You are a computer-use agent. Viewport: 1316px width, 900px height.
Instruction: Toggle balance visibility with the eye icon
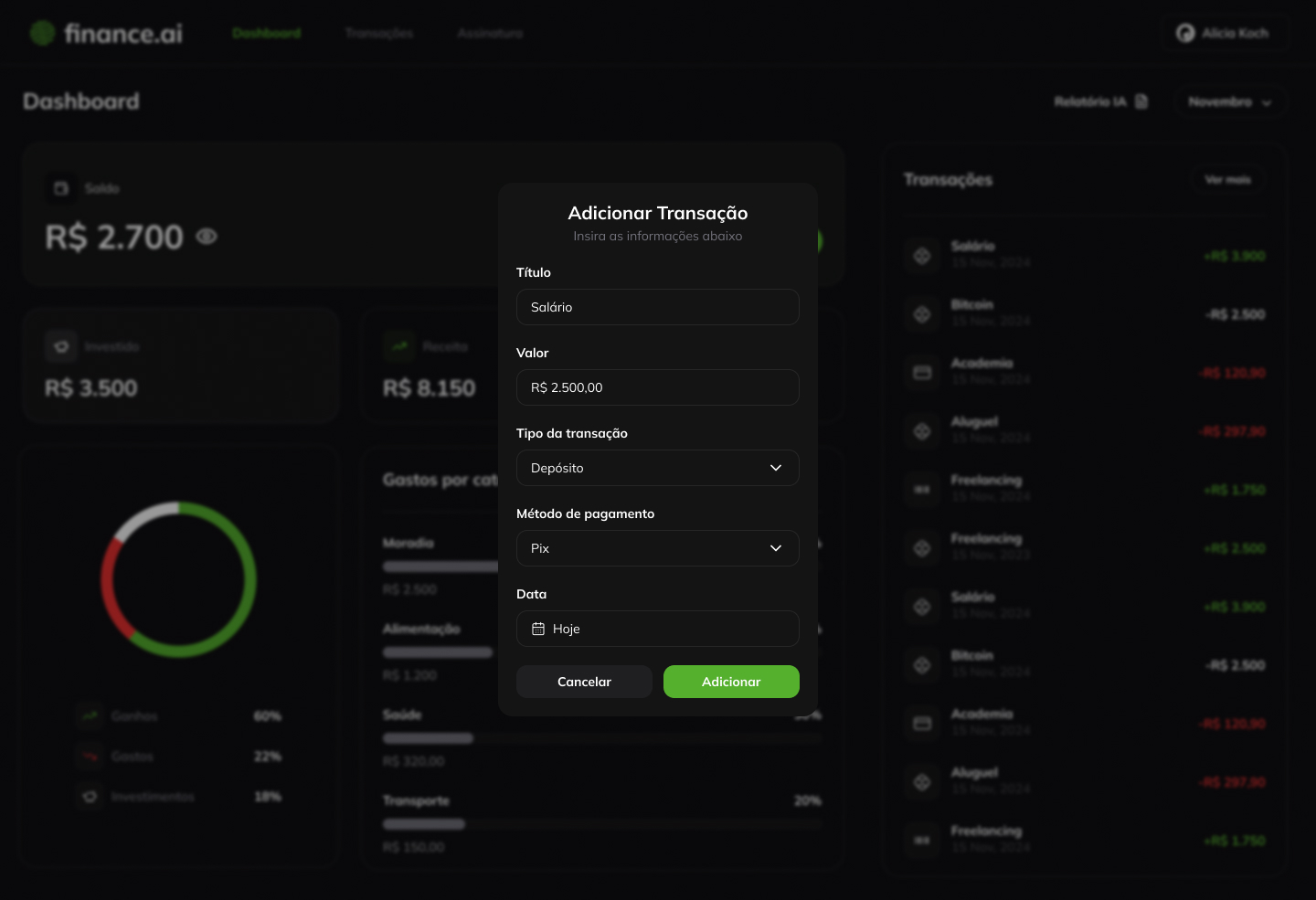click(207, 237)
